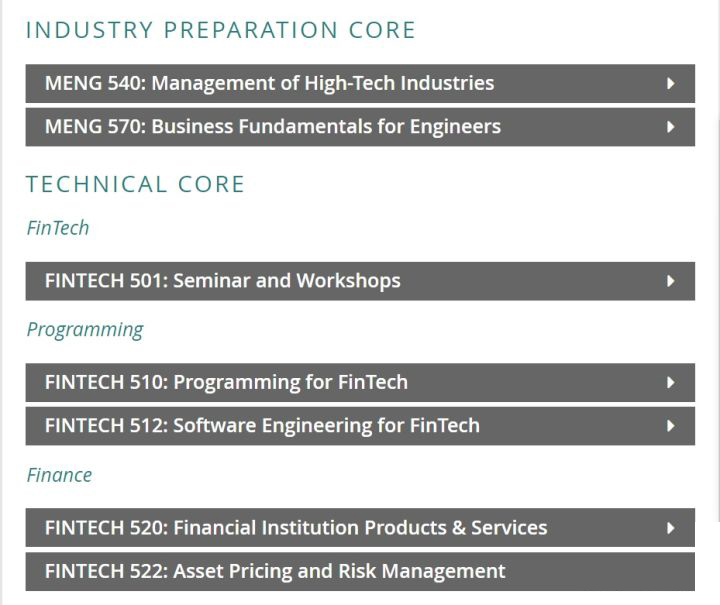Click the arrow icon on MENG 540 row
This screenshot has width=720, height=605.
point(671,83)
